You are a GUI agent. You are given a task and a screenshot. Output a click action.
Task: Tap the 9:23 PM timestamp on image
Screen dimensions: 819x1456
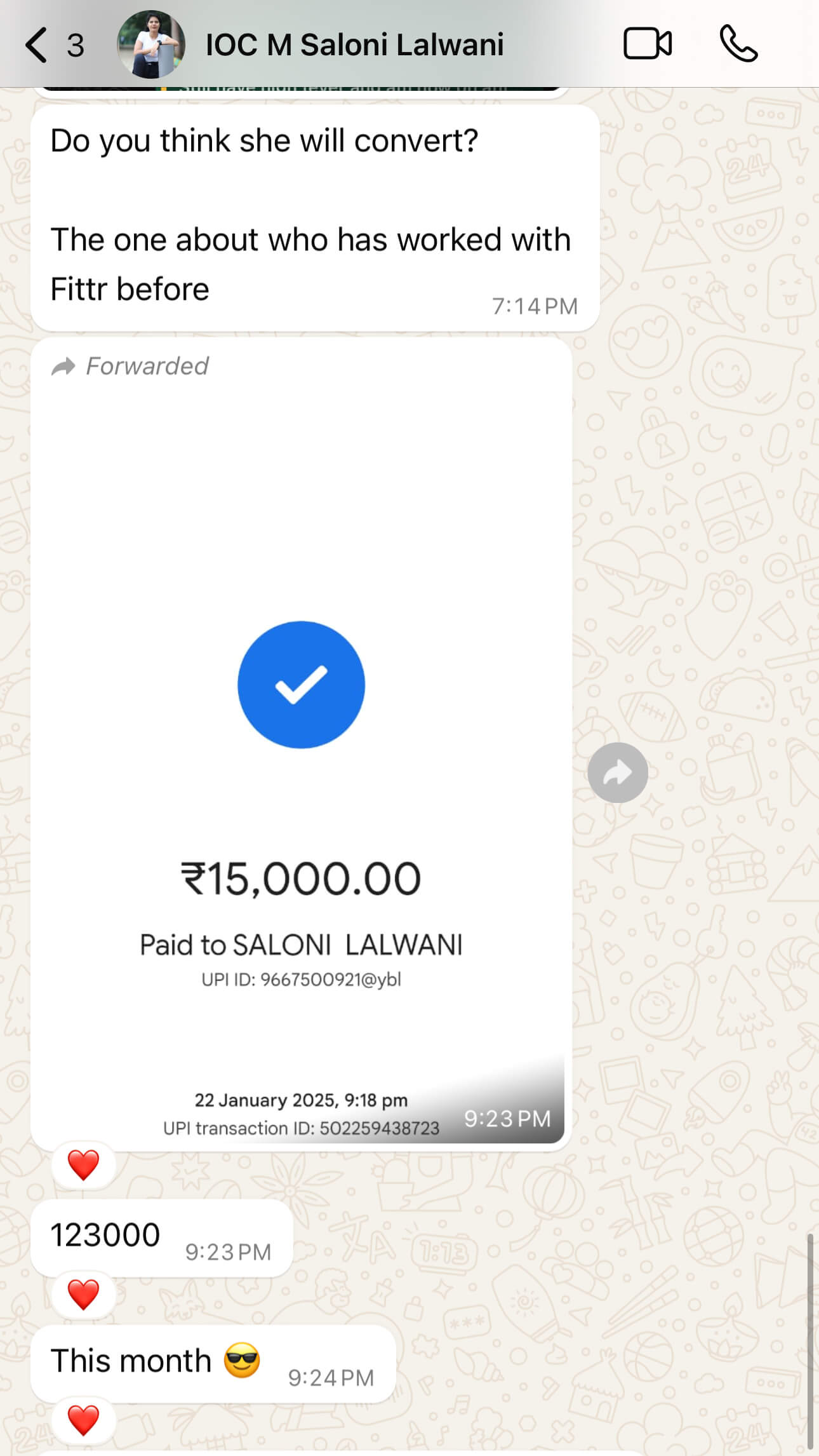click(x=507, y=1119)
